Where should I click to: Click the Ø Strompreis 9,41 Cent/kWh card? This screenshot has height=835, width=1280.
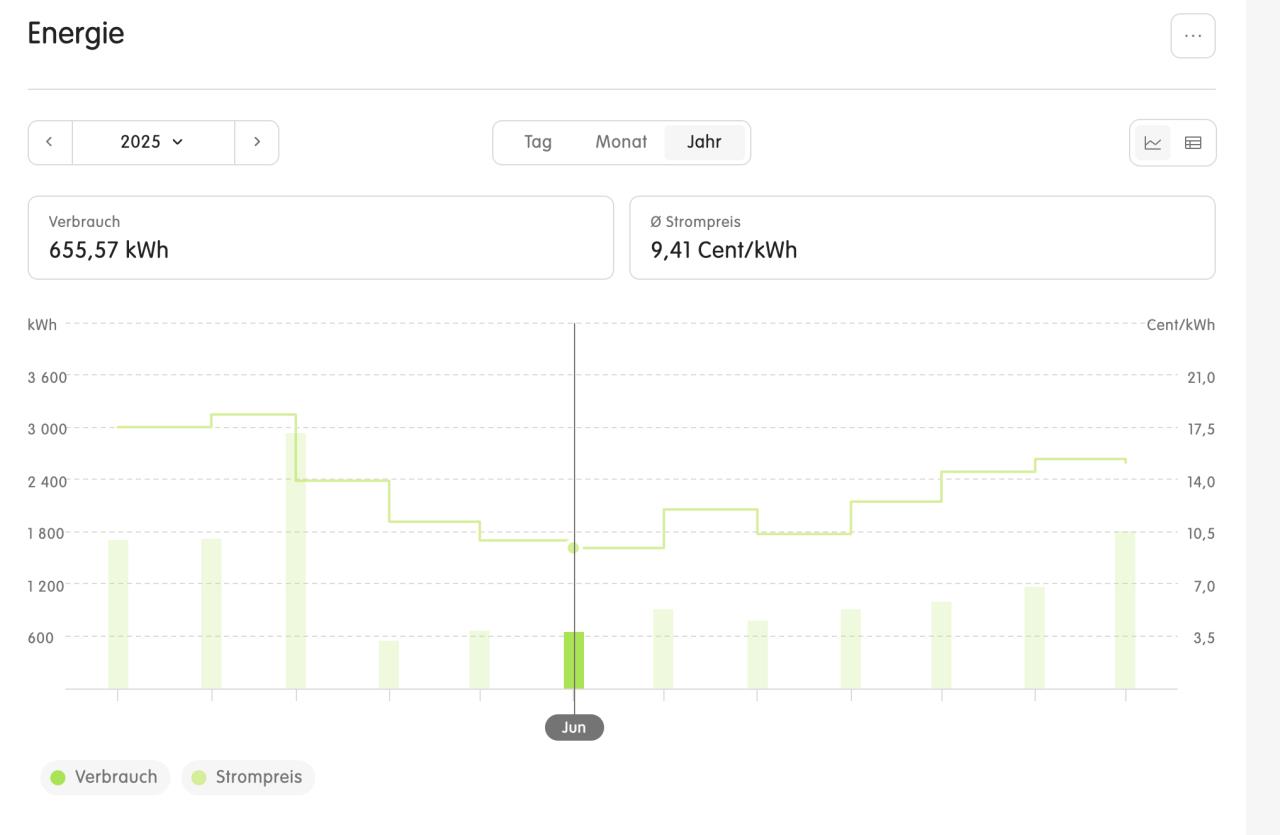[921, 237]
